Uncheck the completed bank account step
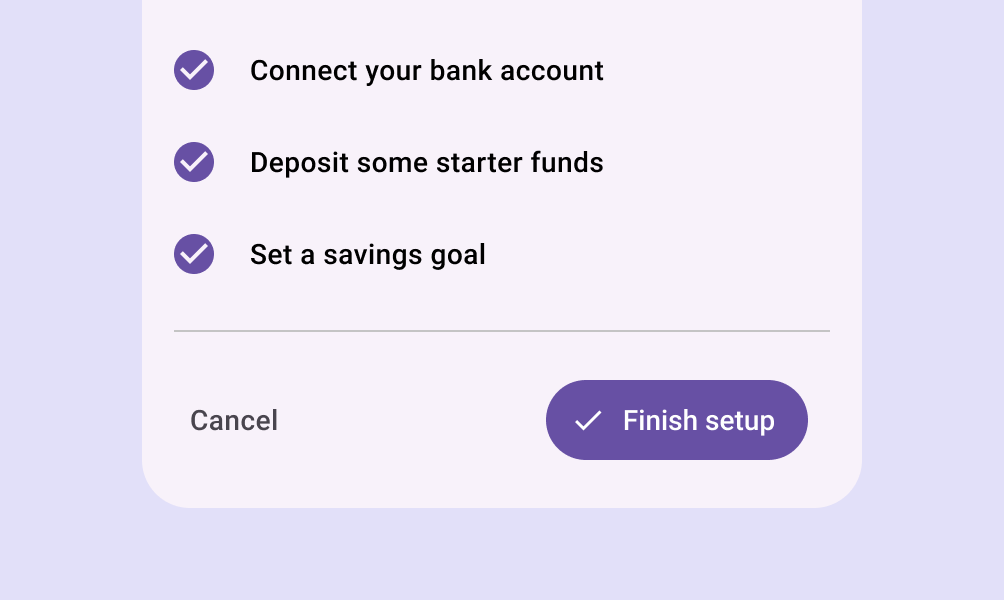Viewport: 1004px width, 600px height. pos(194,70)
